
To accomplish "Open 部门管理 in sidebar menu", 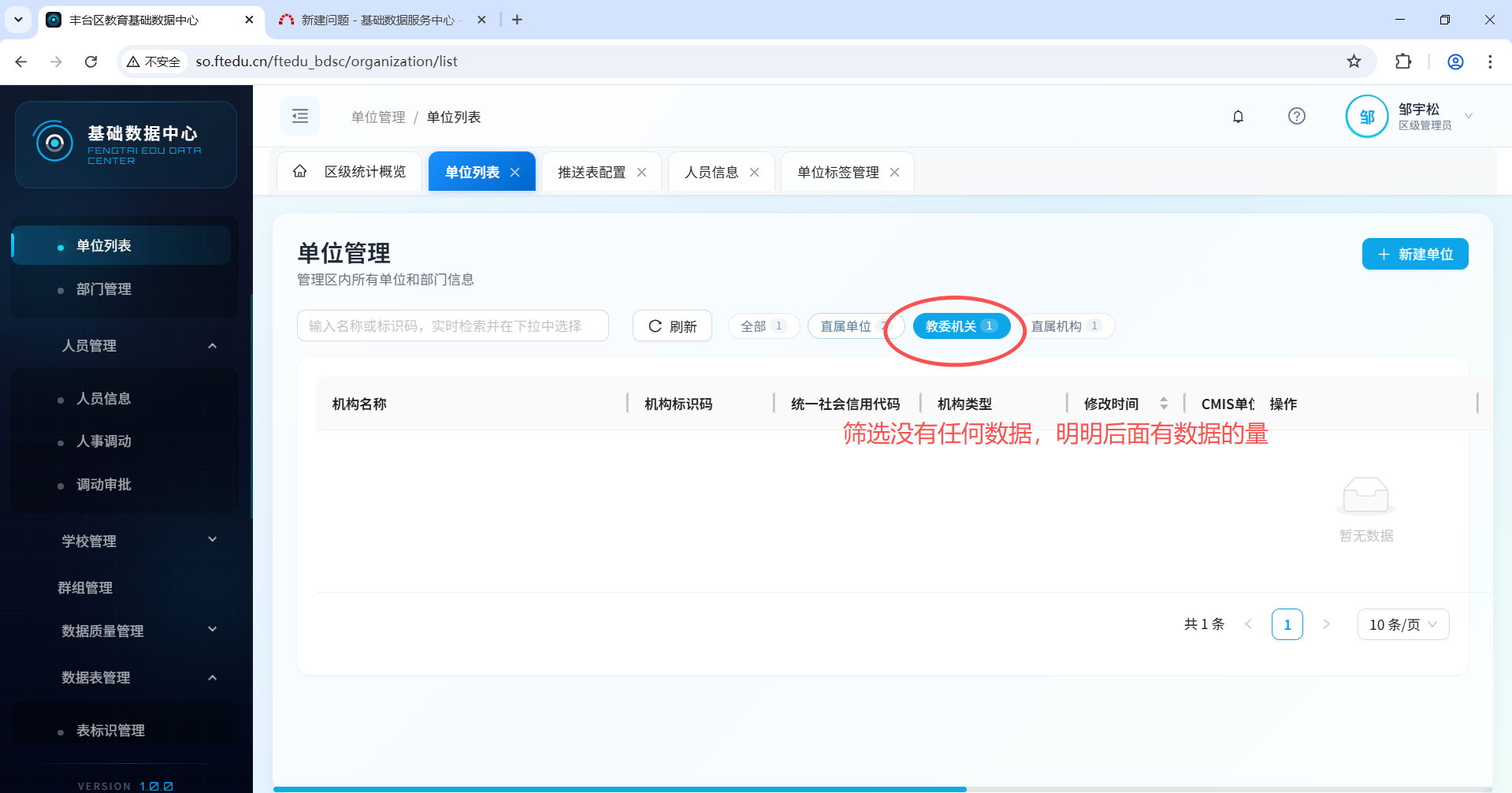I will [x=104, y=289].
